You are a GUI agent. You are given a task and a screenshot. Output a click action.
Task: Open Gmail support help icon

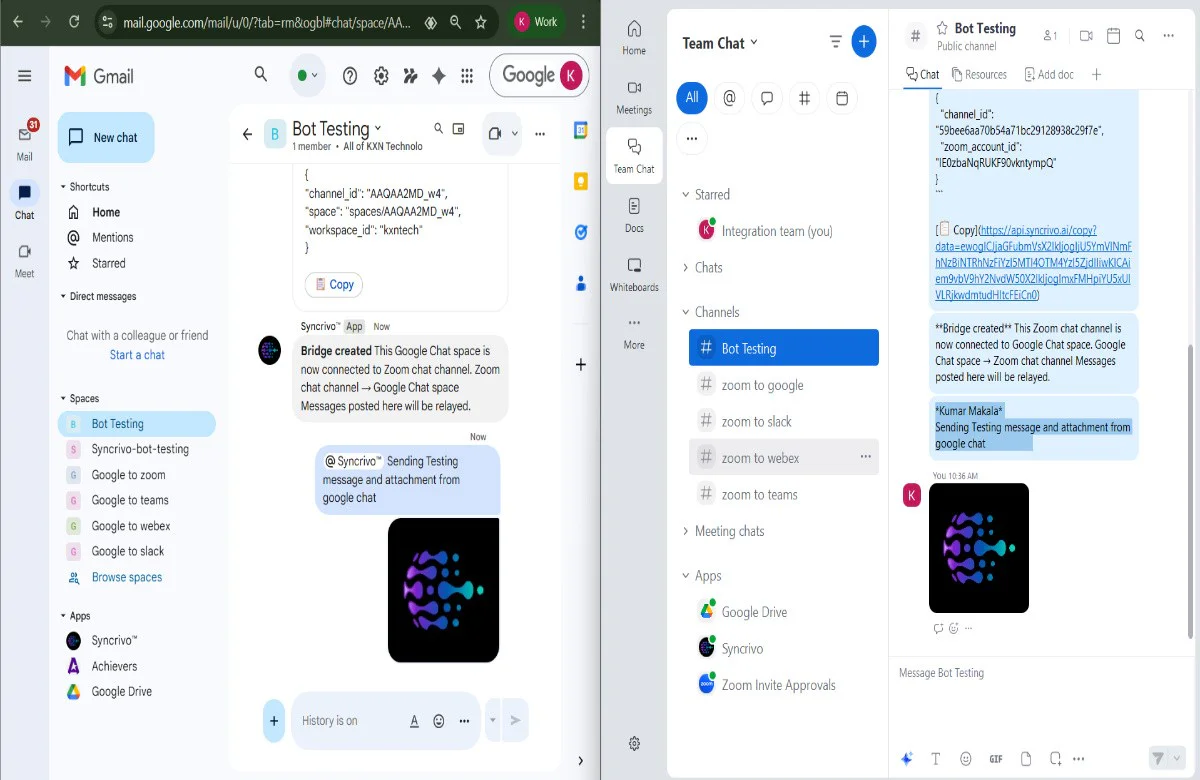tap(350, 76)
